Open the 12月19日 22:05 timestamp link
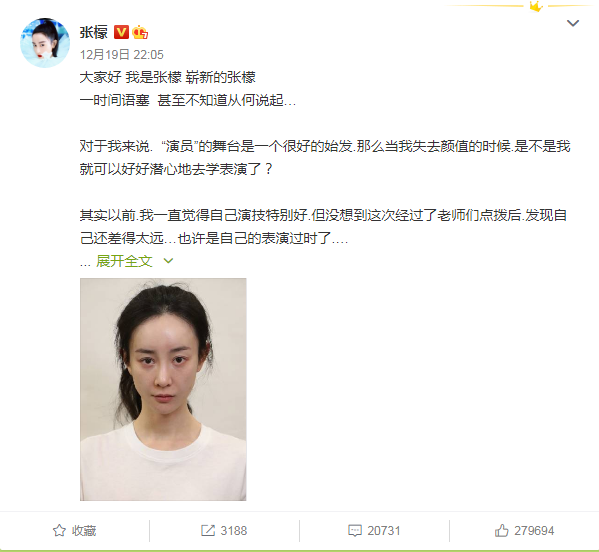599x552 pixels. coord(121,55)
